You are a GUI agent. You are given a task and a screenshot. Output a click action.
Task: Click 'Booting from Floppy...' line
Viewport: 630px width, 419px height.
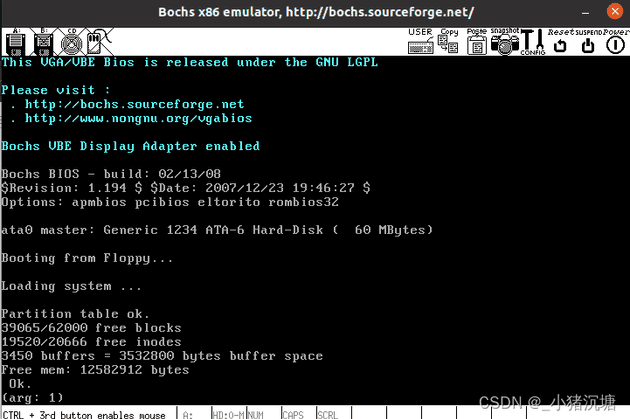click(x=87, y=258)
